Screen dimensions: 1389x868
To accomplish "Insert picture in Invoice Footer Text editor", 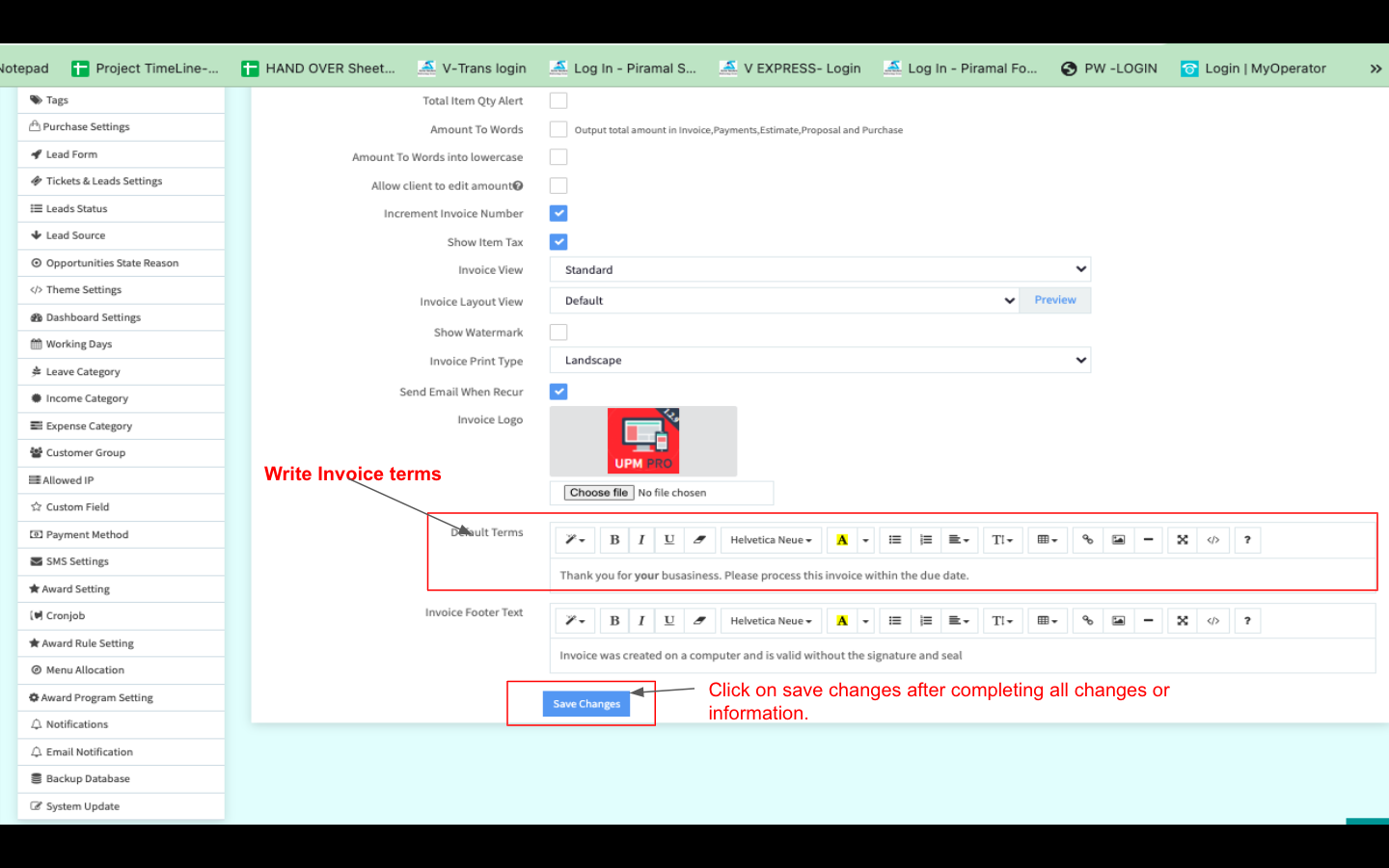I will point(1118,621).
